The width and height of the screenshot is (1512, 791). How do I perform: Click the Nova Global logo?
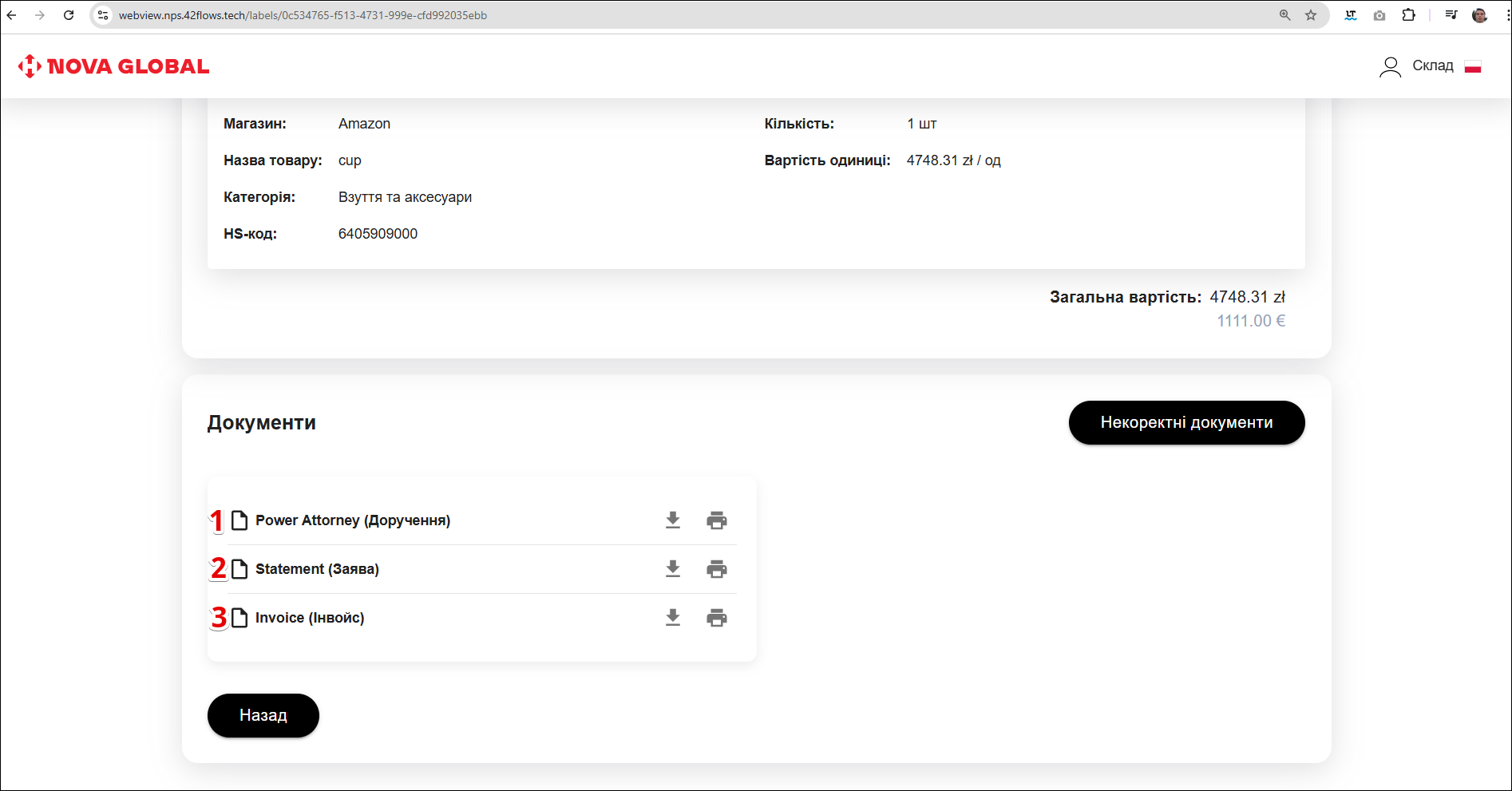tap(113, 66)
